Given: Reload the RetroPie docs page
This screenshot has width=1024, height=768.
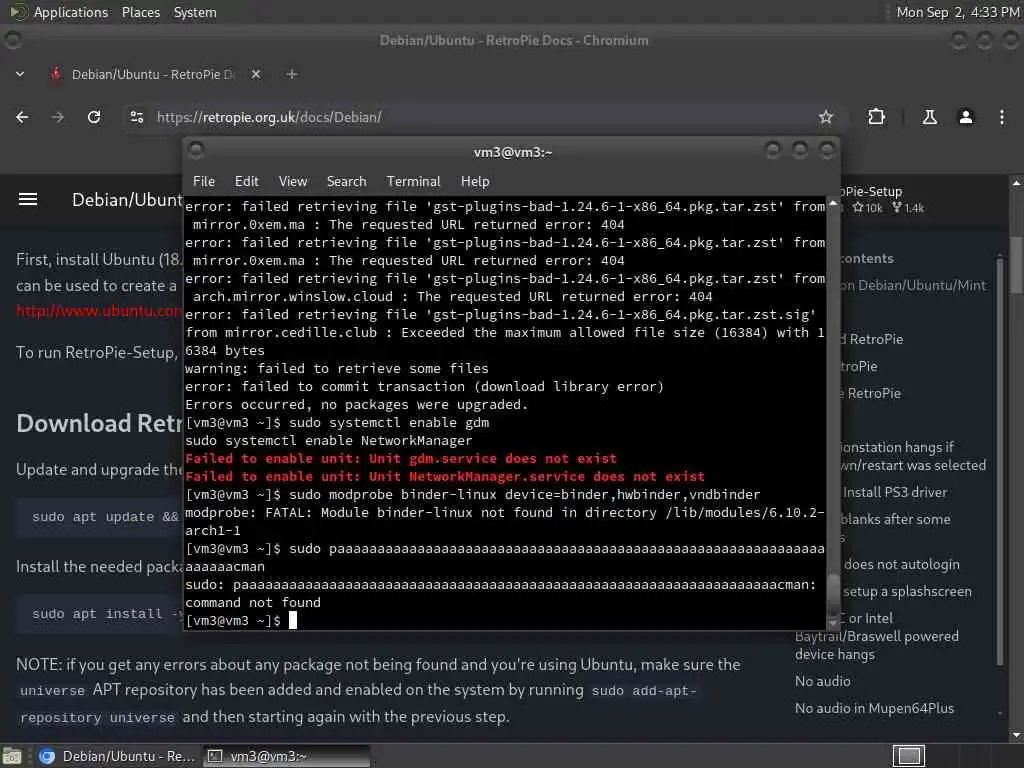Looking at the screenshot, I should tap(94, 117).
